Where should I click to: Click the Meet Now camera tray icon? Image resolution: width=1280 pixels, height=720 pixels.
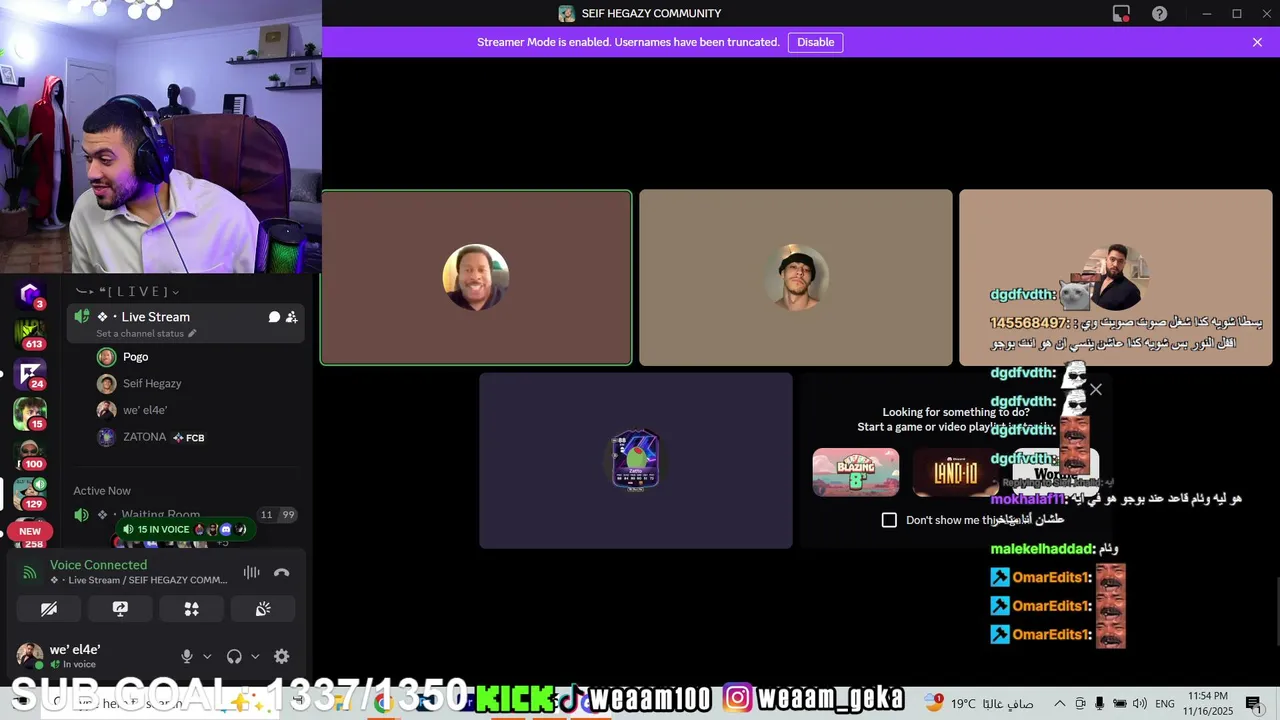click(x=1081, y=704)
